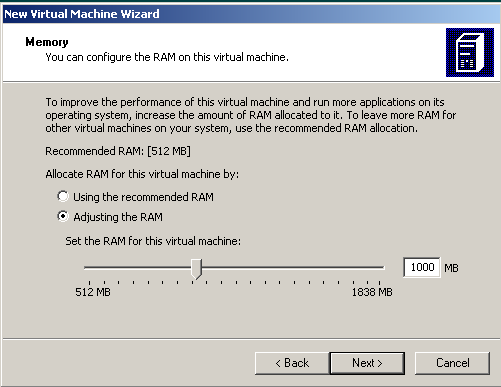This screenshot has height=387, width=501.
Task: Click the 'Allocate RAM for this virtual machine by' text
Action: 142,174
